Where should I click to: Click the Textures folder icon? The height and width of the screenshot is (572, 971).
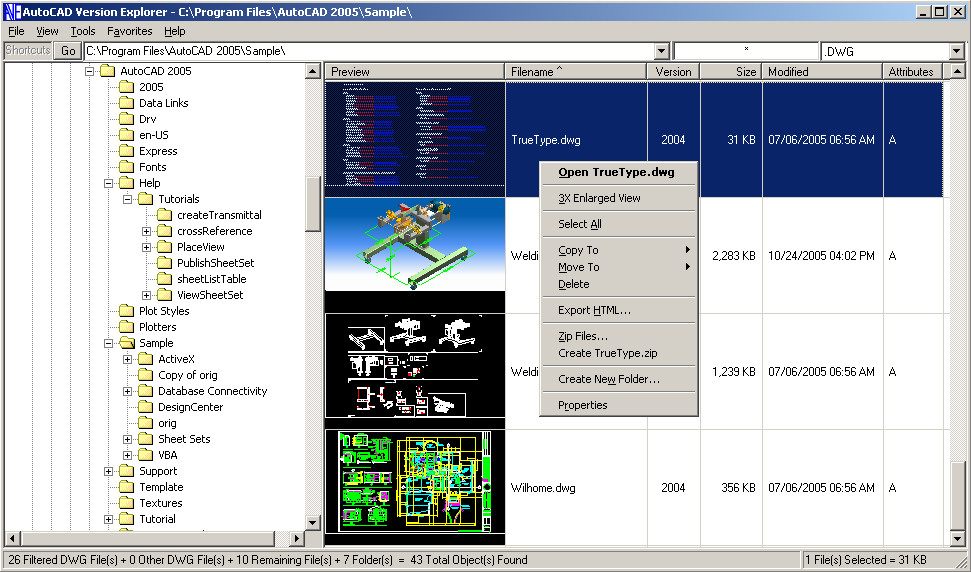(126, 503)
